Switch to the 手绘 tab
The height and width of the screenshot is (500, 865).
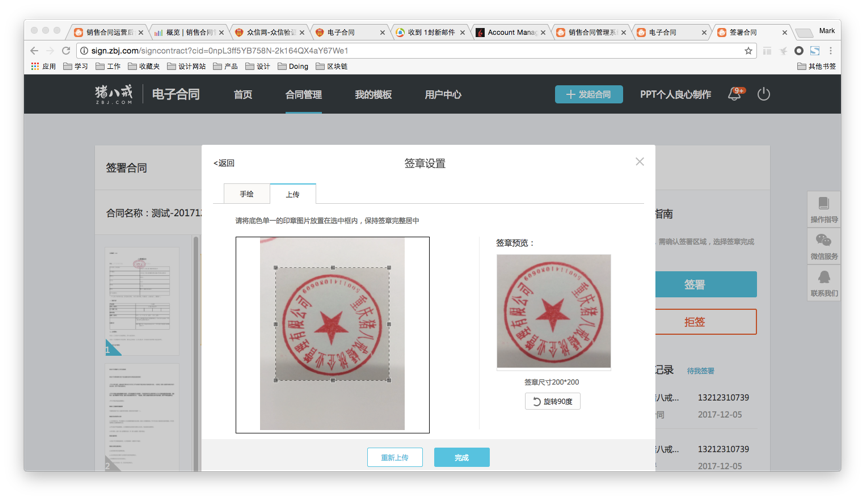(x=247, y=194)
